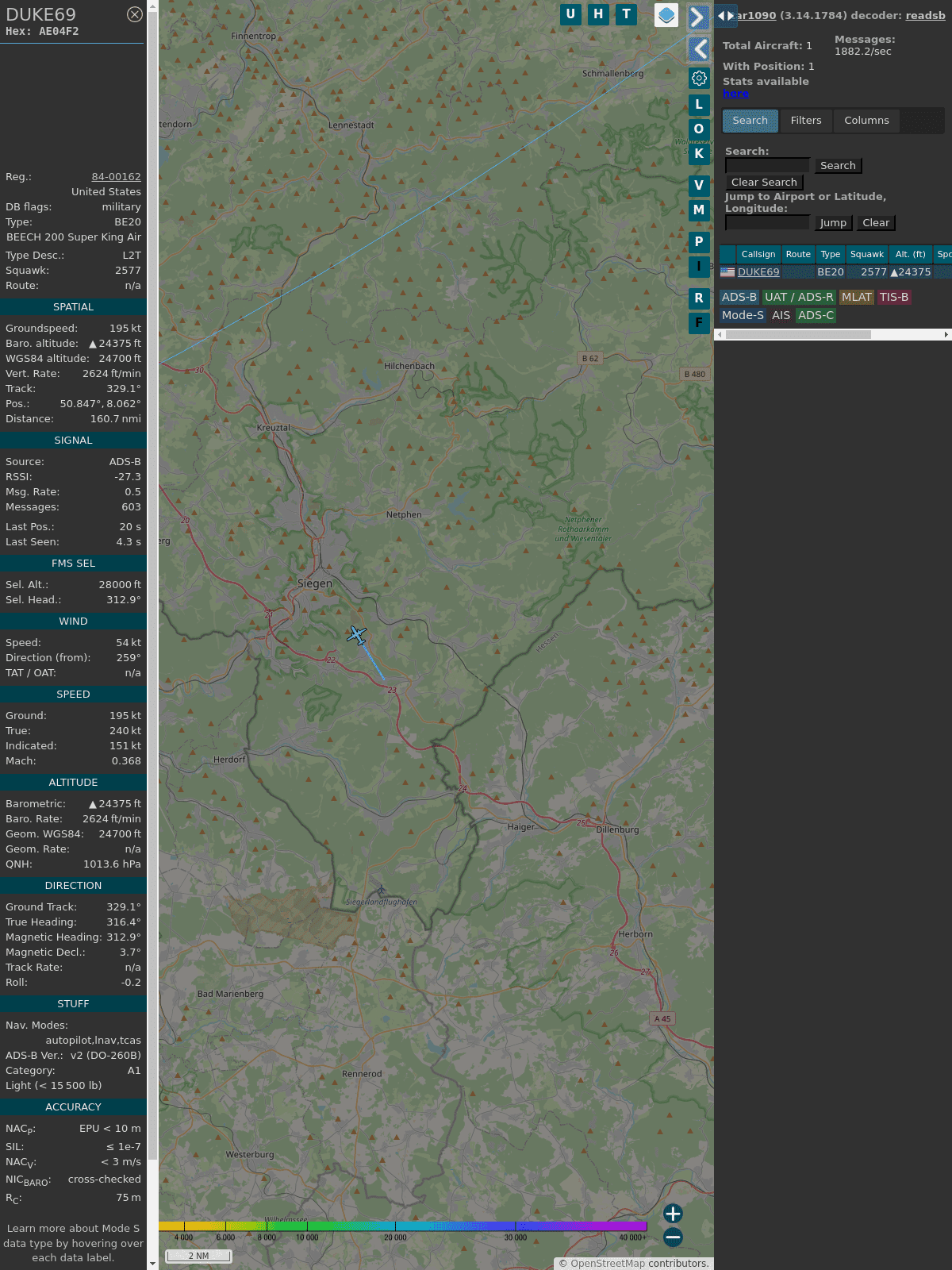The image size is (952, 1270).
Task: Click the UAT / ADS-R legend swatch
Action: (799, 297)
